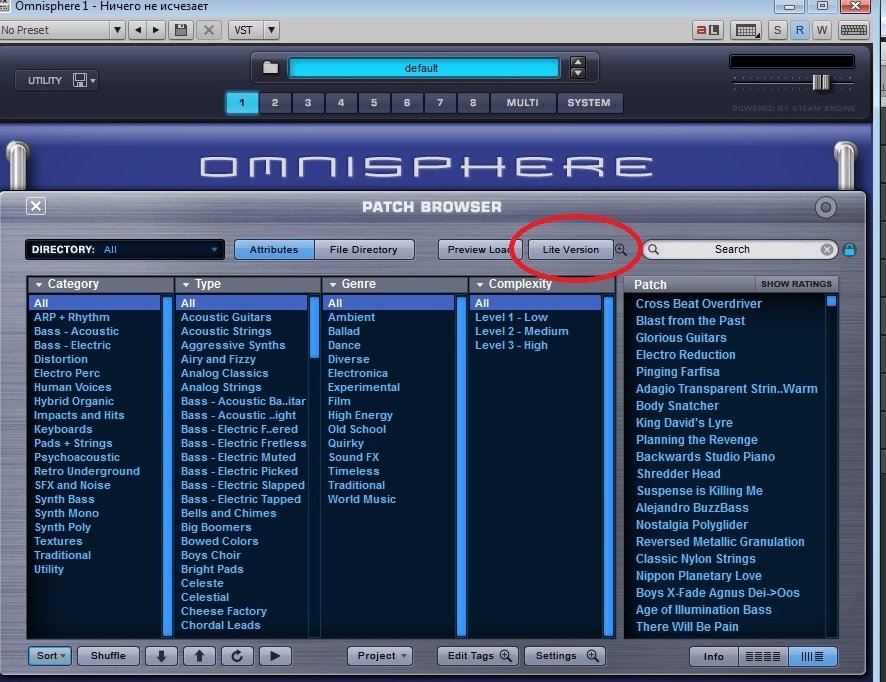Select the King David's Lyre patch
The image size is (886, 682).
click(684, 423)
